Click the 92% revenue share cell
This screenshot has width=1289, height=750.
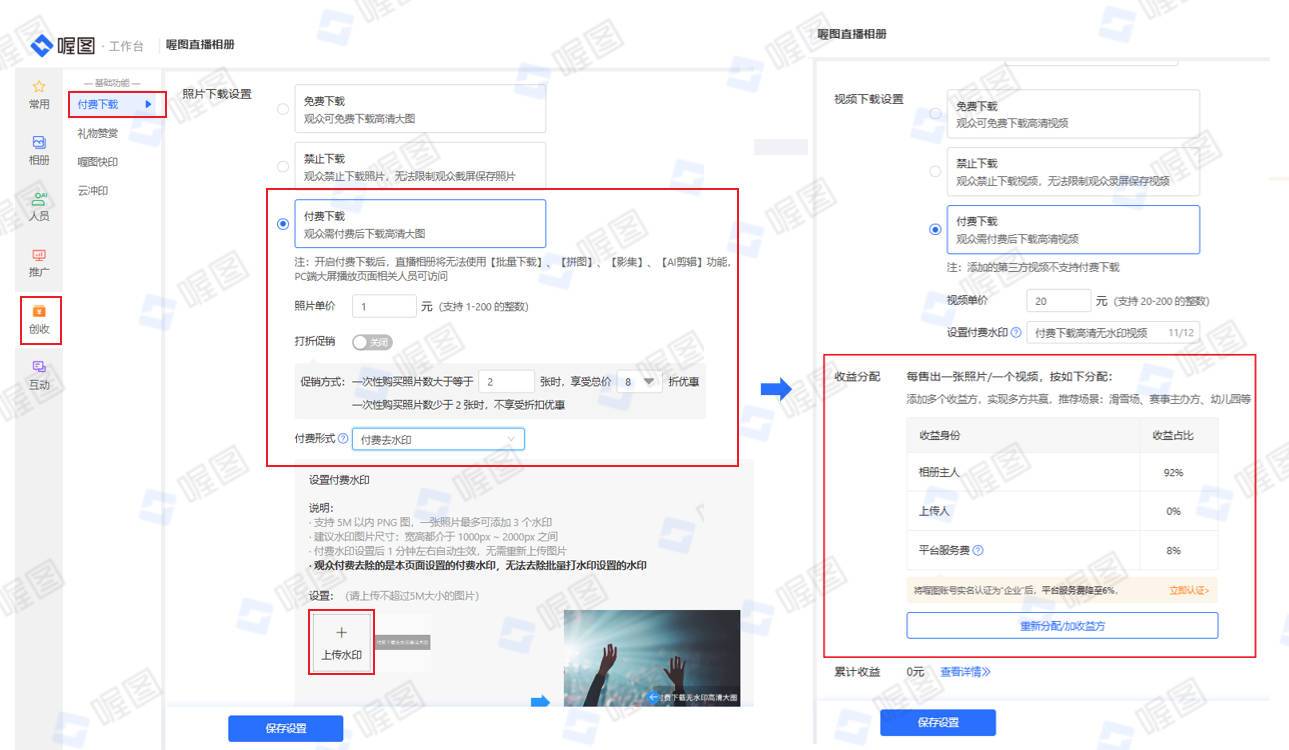pyautogui.click(x=1173, y=472)
